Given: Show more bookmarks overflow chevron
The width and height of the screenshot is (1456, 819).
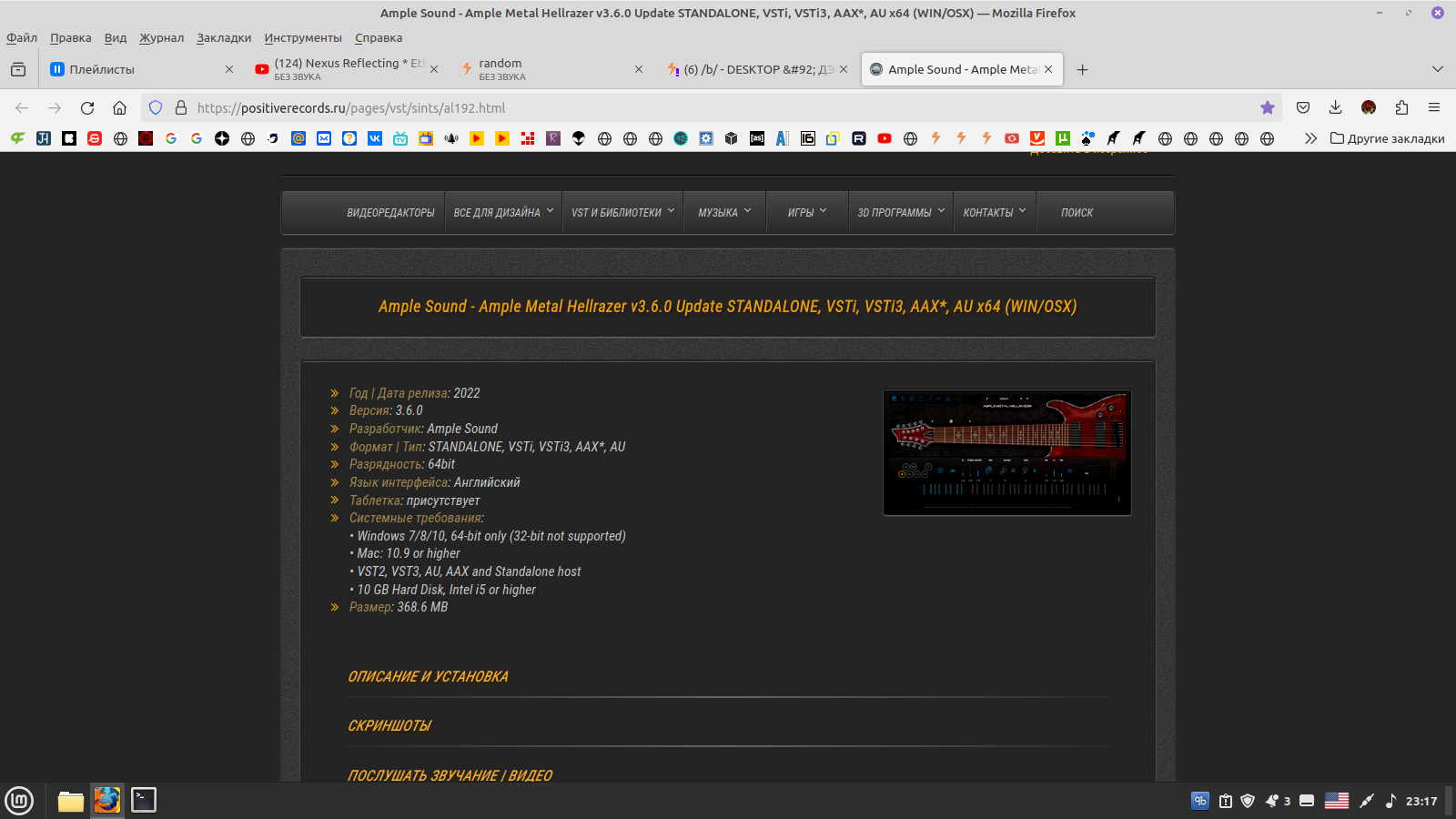Looking at the screenshot, I should pos(1310,138).
